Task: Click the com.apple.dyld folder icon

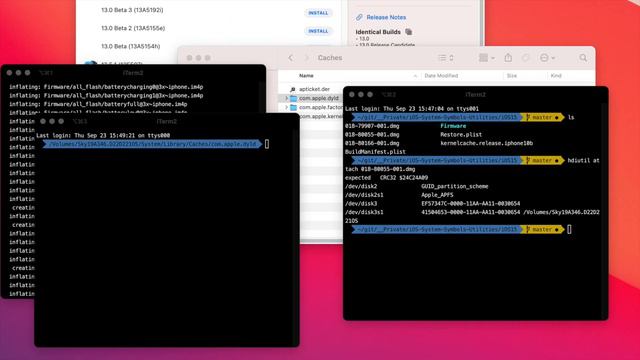Action: click(x=293, y=98)
